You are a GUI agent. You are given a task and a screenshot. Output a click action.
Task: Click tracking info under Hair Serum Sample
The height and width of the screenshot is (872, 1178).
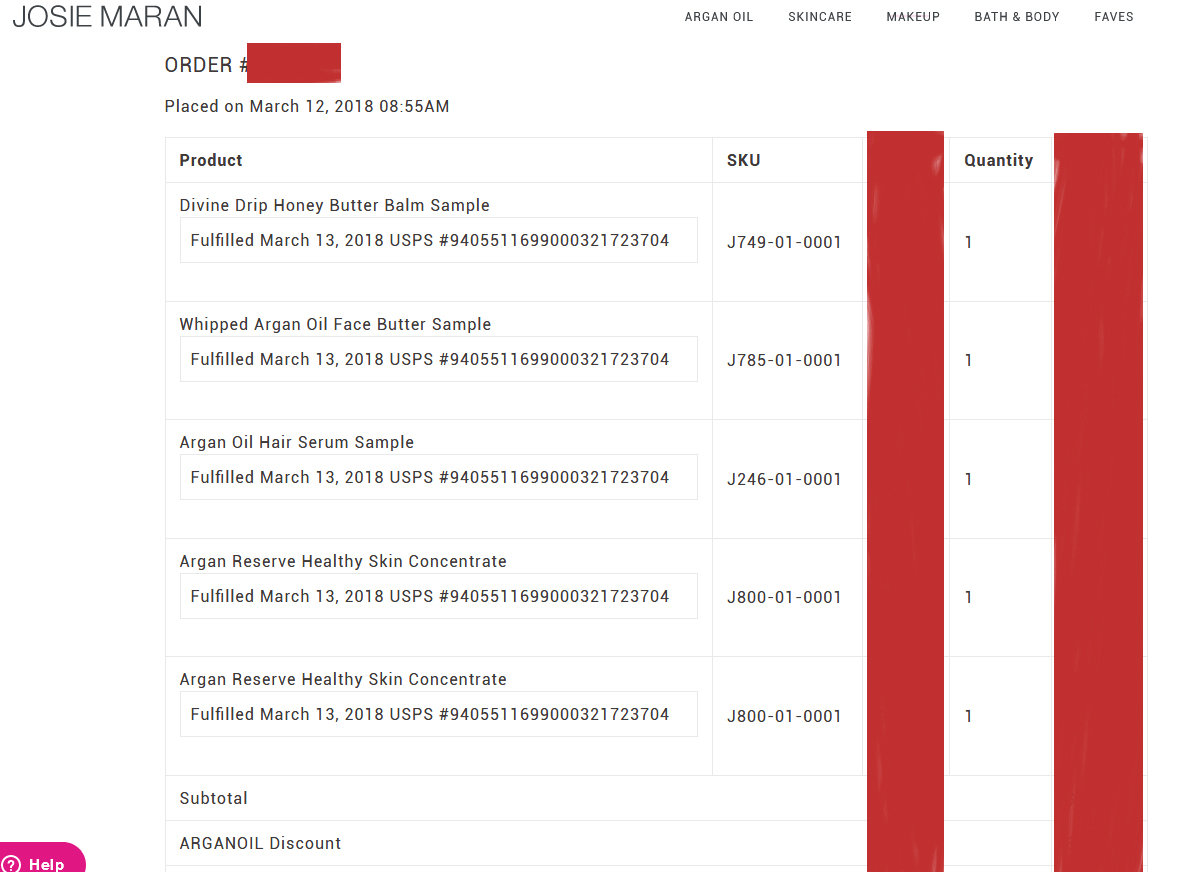(430, 478)
